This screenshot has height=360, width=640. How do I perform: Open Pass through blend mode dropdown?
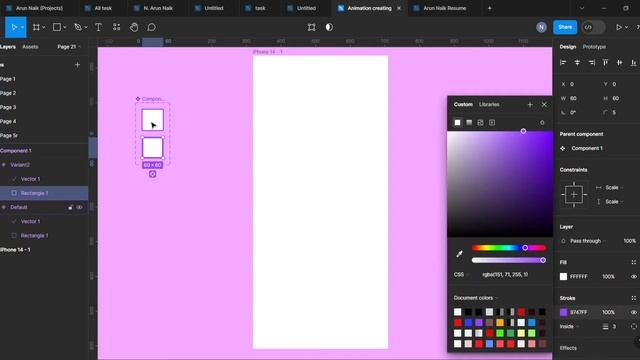(x=588, y=241)
